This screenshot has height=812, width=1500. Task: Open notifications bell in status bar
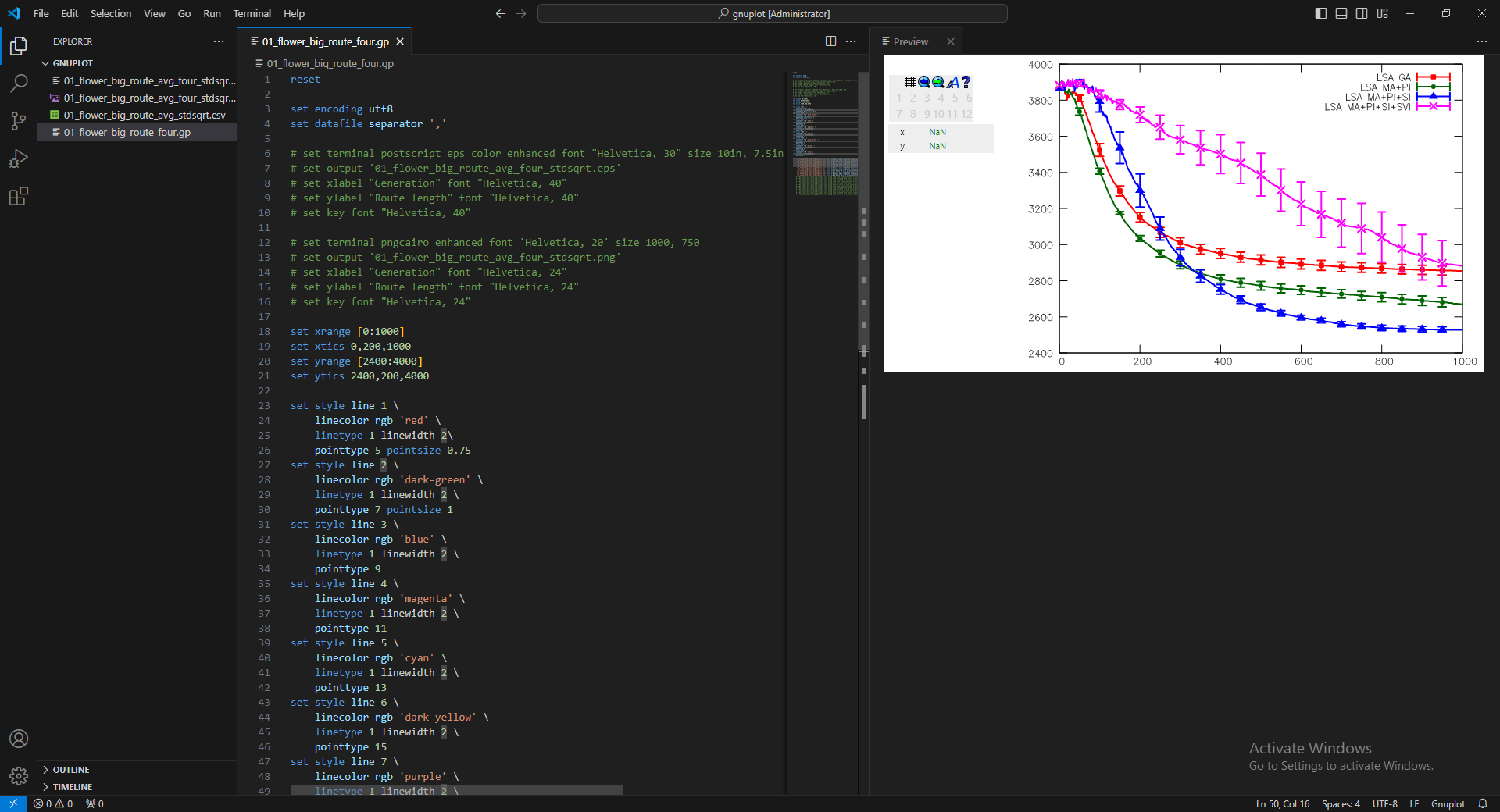pyautogui.click(x=1483, y=803)
